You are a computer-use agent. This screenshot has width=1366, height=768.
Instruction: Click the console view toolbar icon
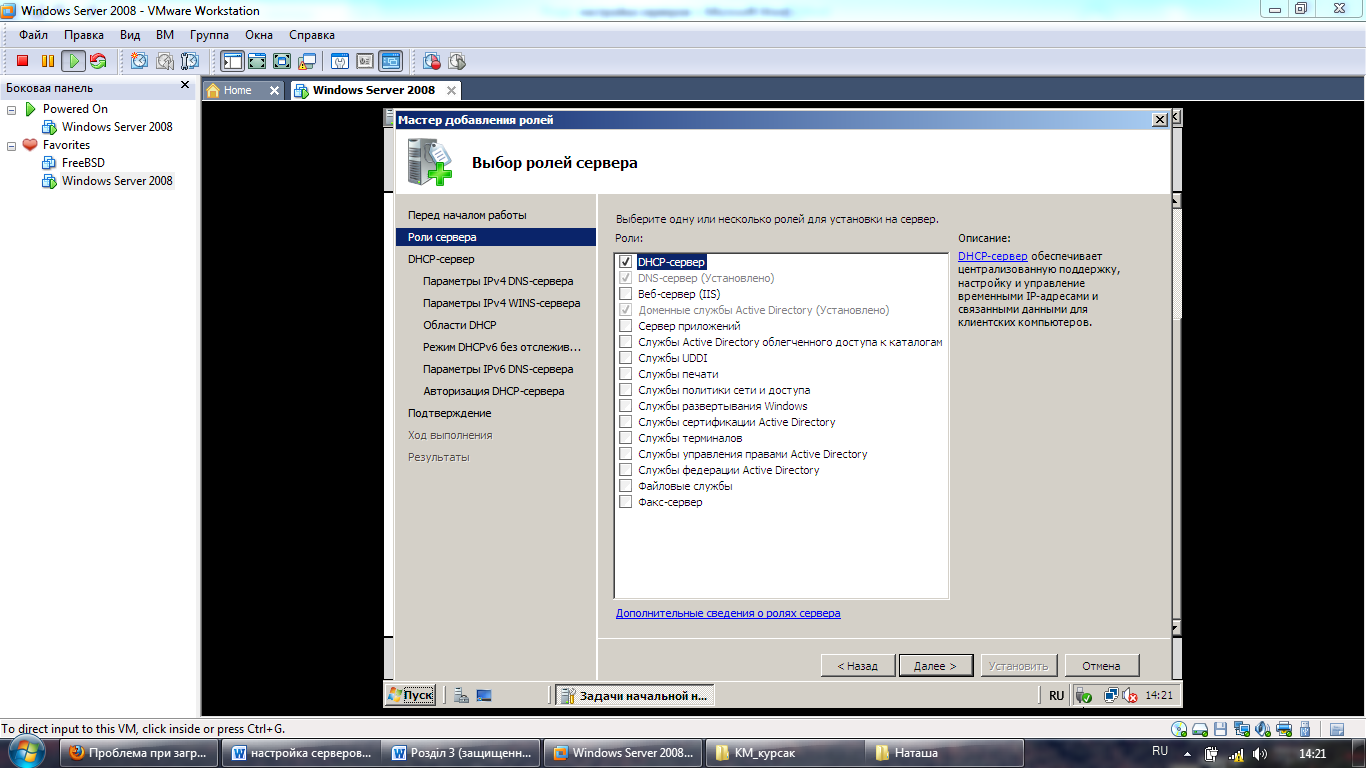[390, 61]
